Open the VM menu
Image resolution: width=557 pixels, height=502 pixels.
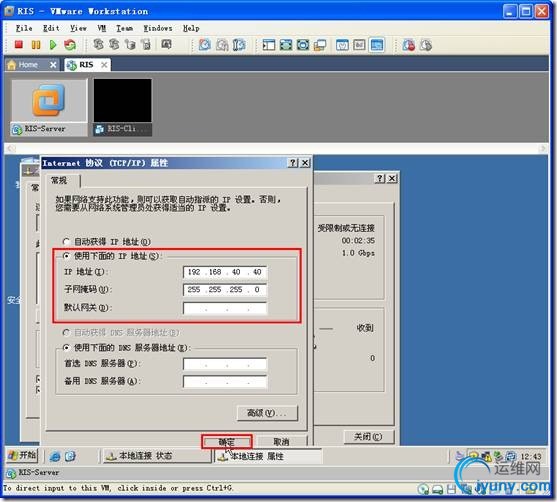click(x=102, y=28)
